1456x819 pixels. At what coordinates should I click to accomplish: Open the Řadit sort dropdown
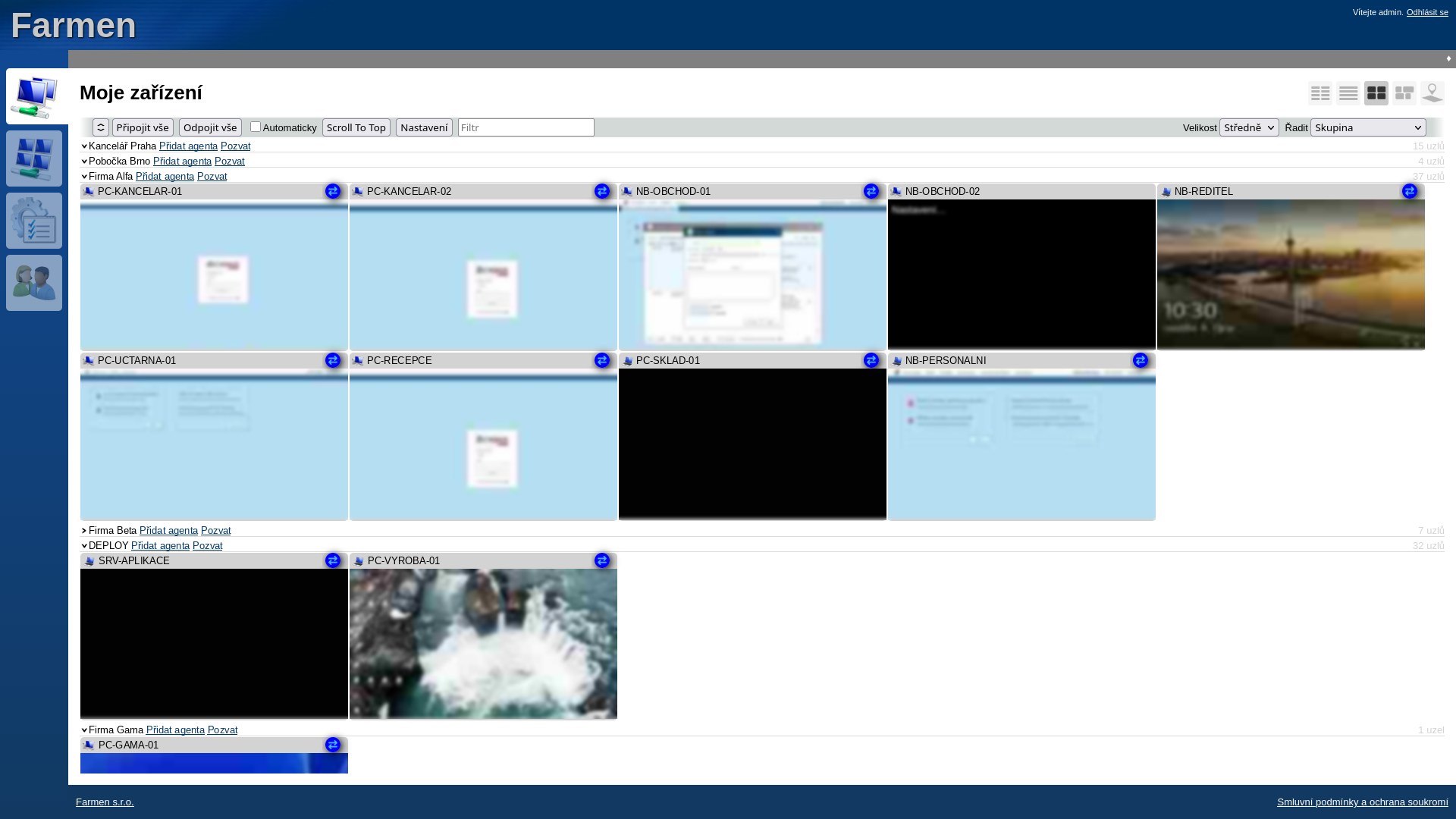1368,127
